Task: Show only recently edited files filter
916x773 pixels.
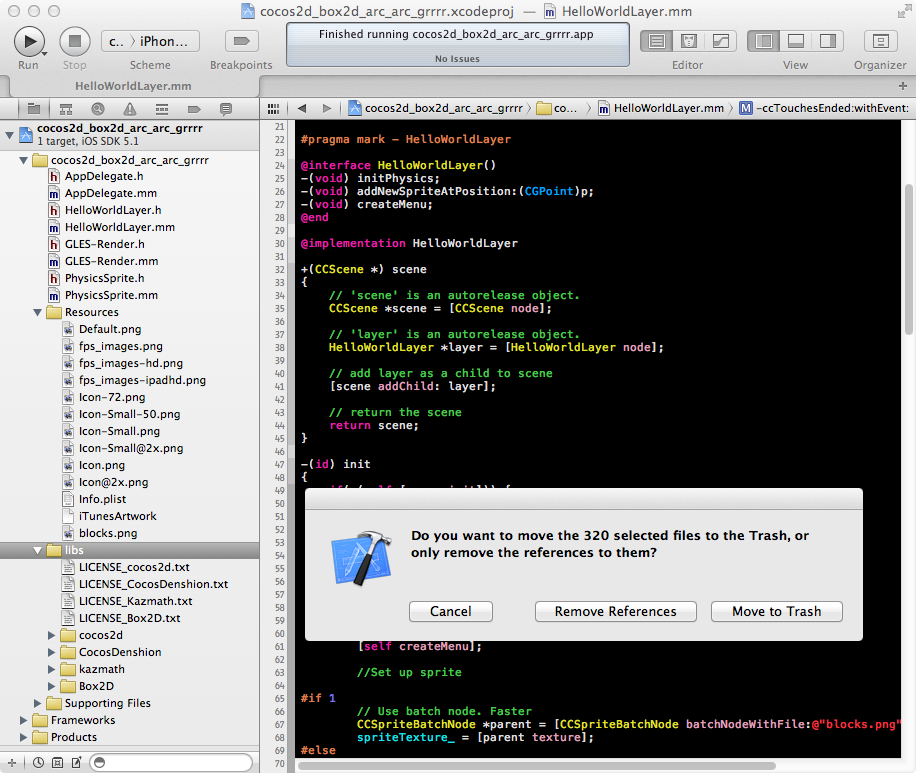Action: [39, 762]
